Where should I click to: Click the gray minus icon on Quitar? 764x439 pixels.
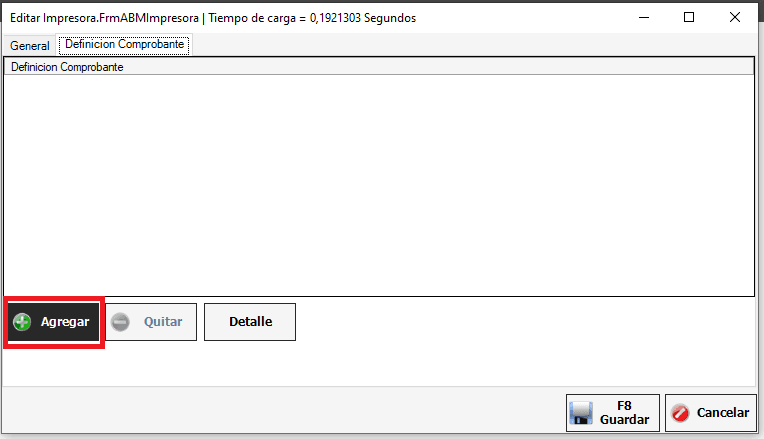pyautogui.click(x=120, y=322)
